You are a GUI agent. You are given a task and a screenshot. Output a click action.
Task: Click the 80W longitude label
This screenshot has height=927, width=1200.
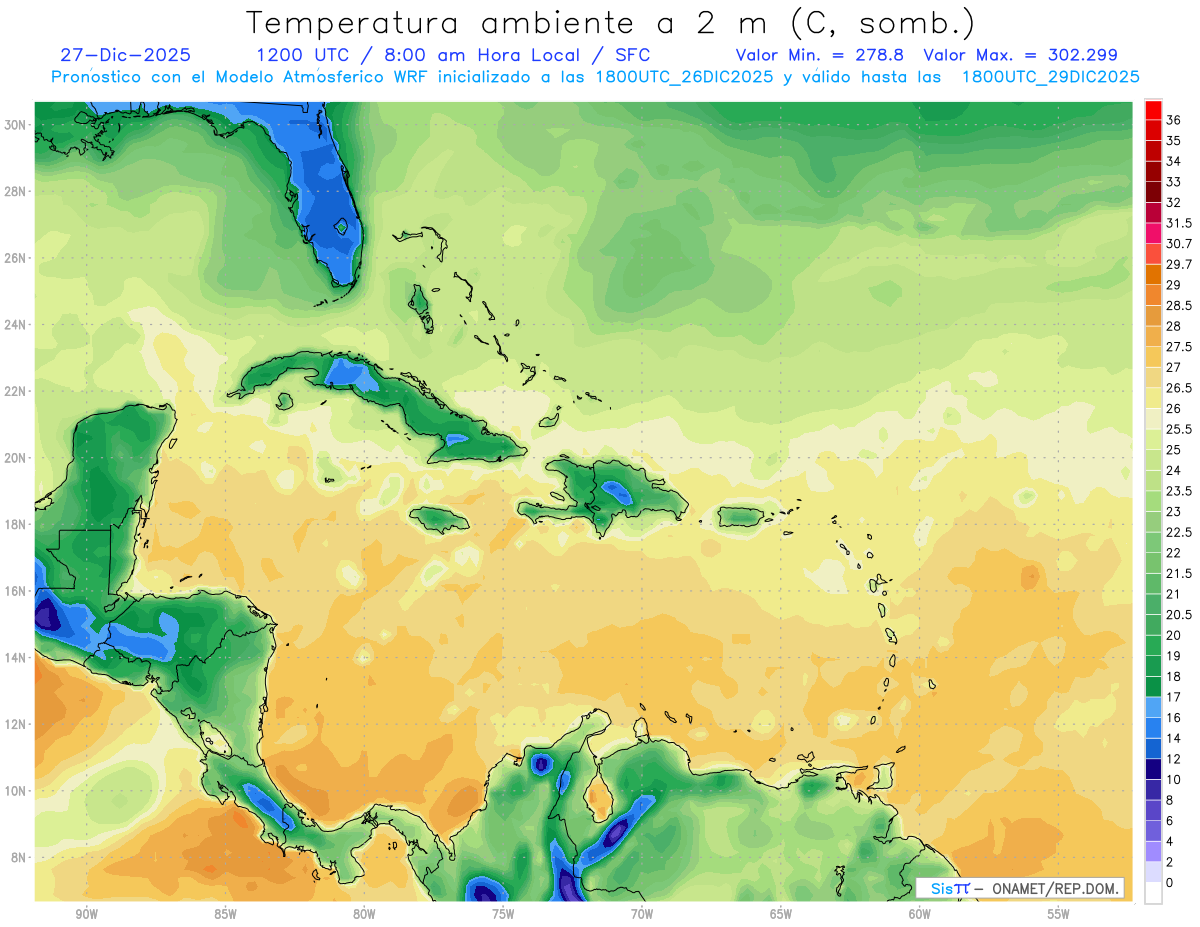point(364,914)
